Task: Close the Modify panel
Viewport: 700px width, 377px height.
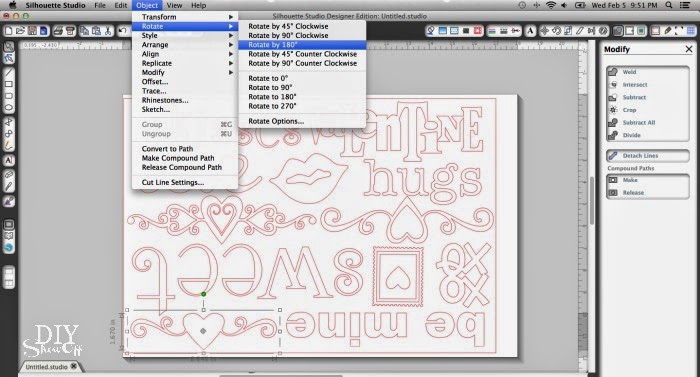Action: click(689, 49)
